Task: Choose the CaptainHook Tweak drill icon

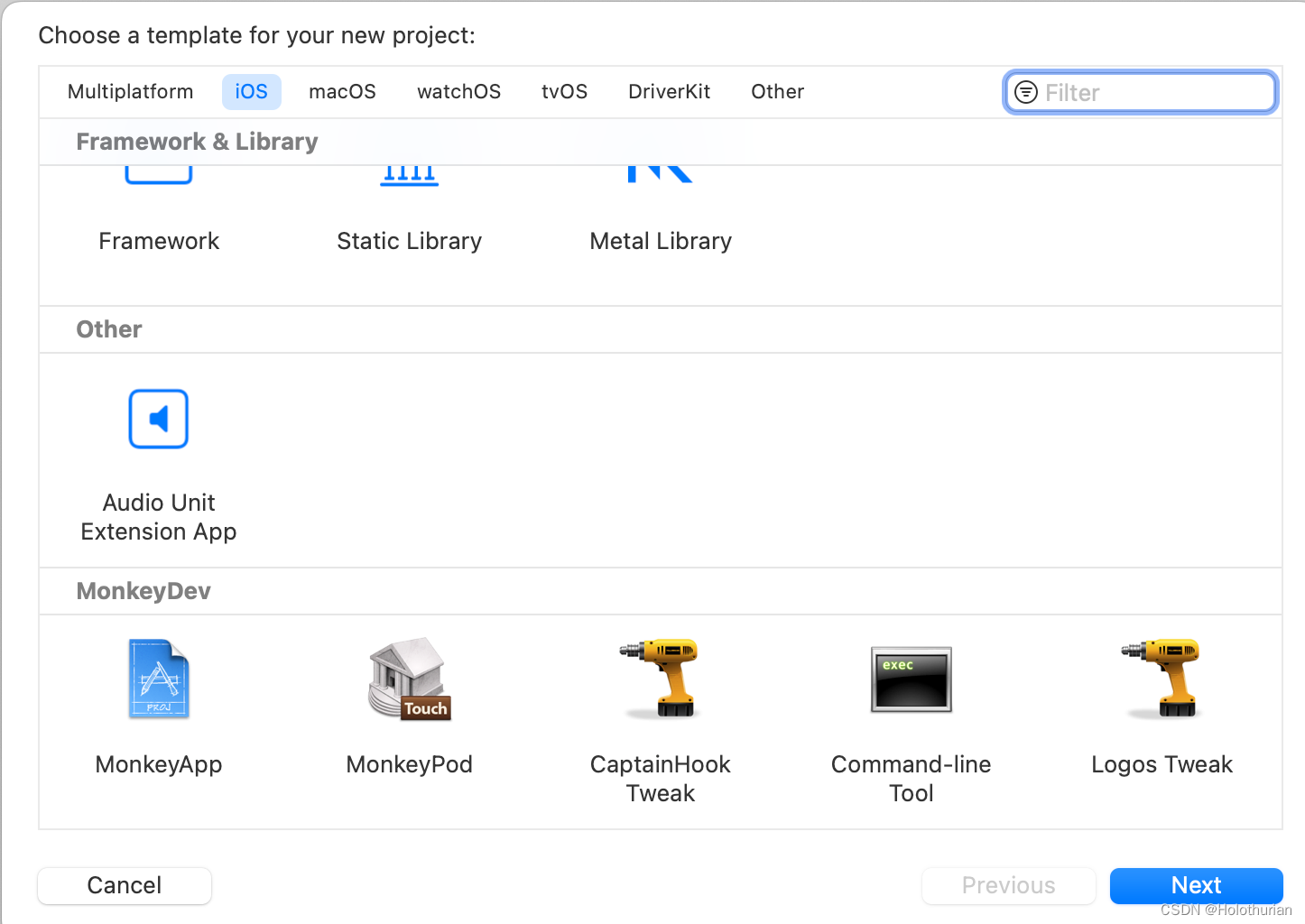Action: [661, 679]
